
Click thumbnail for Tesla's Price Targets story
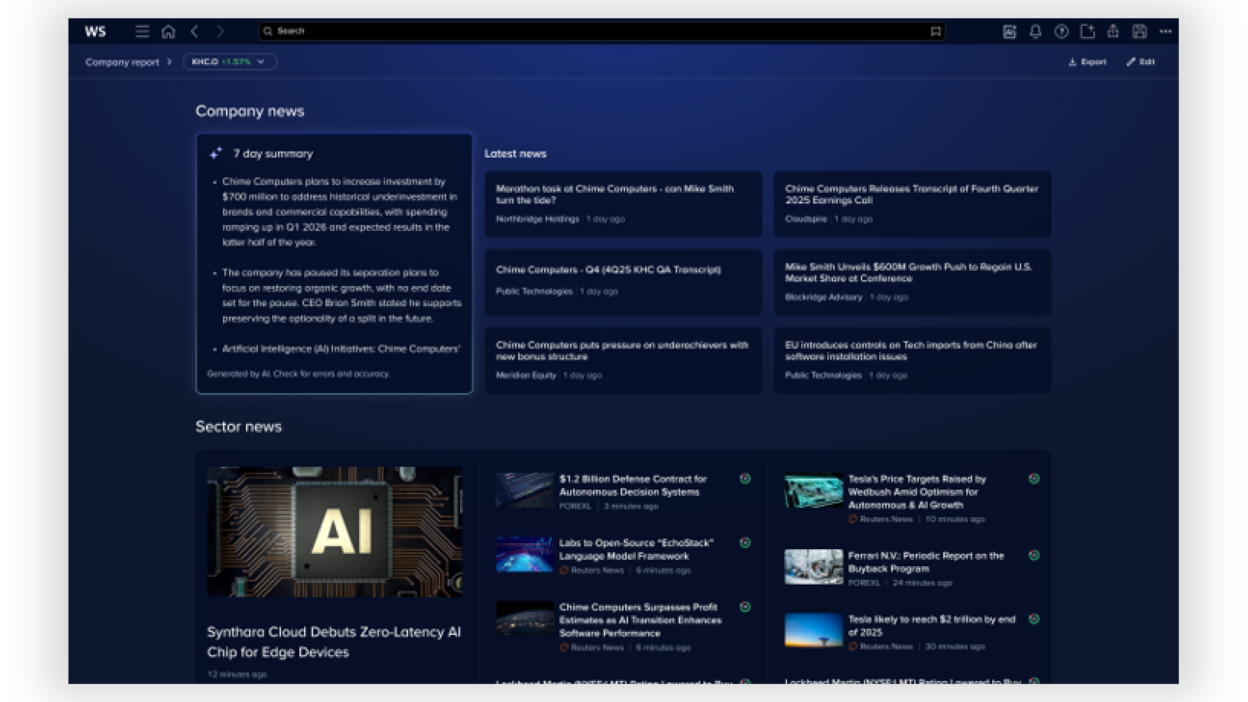[x=813, y=491]
